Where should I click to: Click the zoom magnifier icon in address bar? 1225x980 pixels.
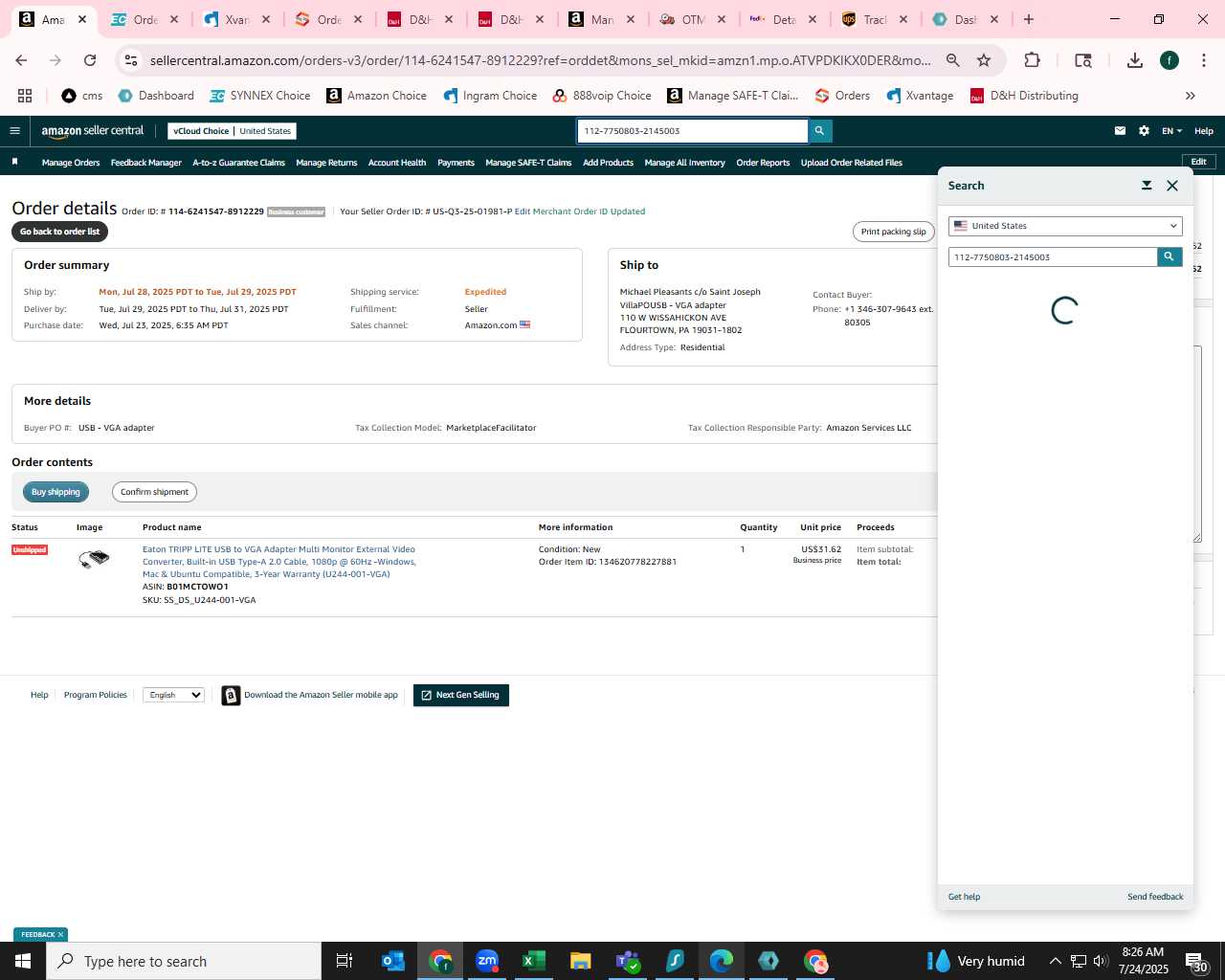point(953,60)
